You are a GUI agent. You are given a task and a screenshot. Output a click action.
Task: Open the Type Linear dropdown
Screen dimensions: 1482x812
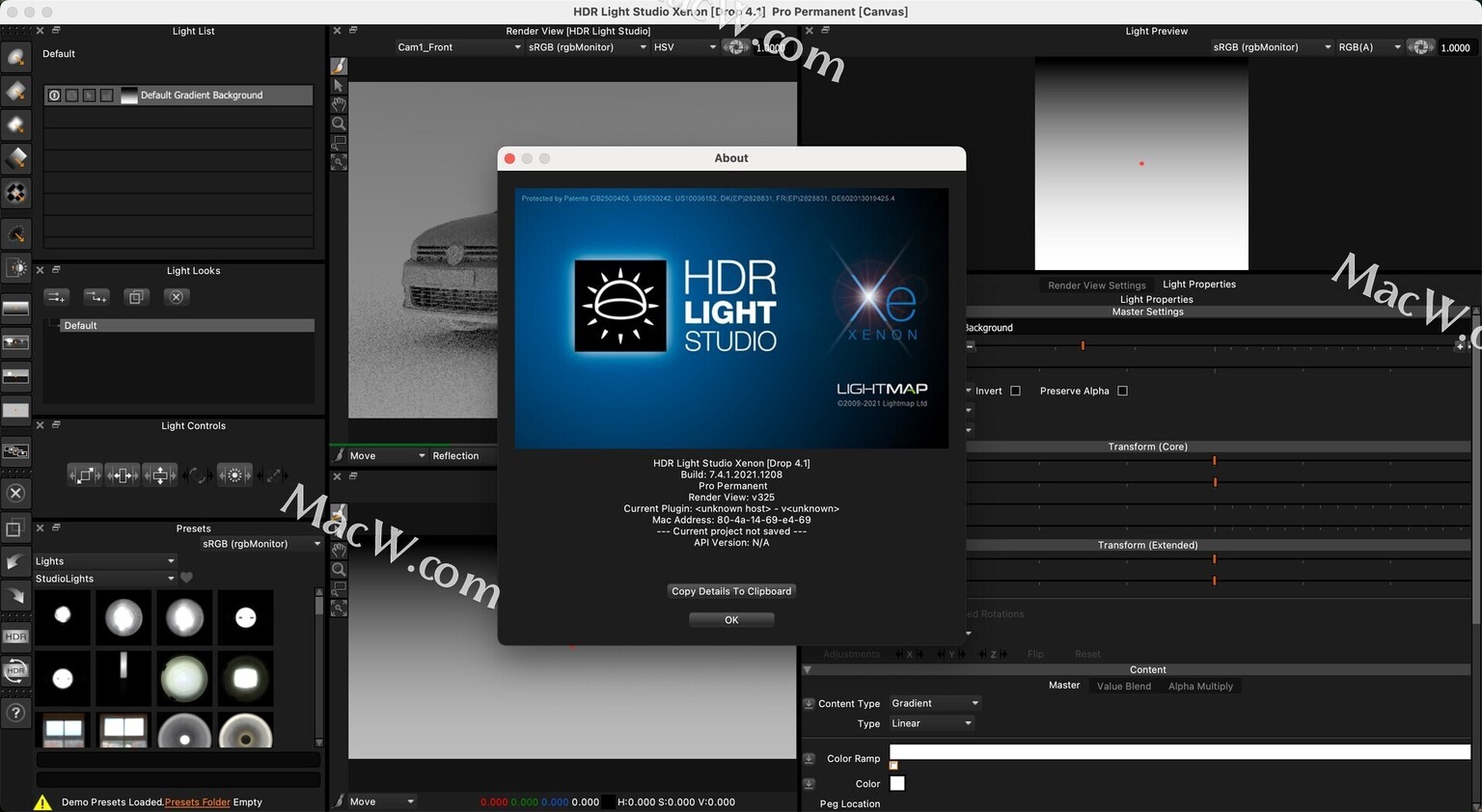pos(930,723)
